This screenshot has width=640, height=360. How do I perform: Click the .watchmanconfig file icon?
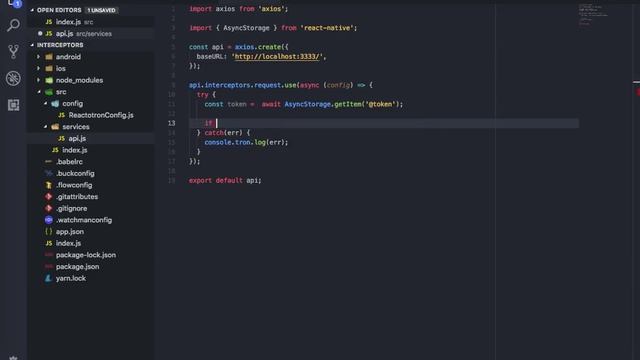coord(49,220)
